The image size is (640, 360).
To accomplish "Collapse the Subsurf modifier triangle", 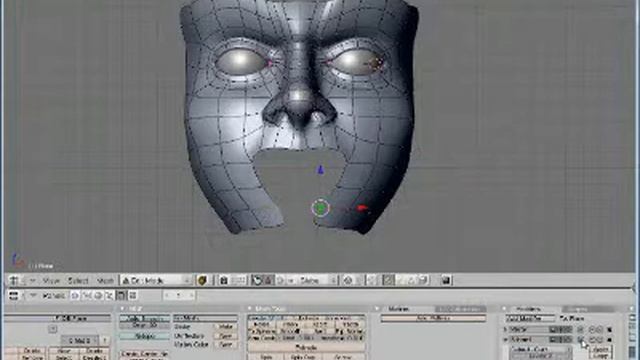I will click(x=506, y=339).
